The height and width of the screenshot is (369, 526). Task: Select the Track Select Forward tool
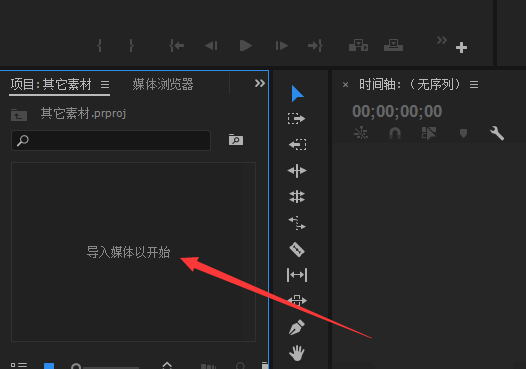pos(297,119)
